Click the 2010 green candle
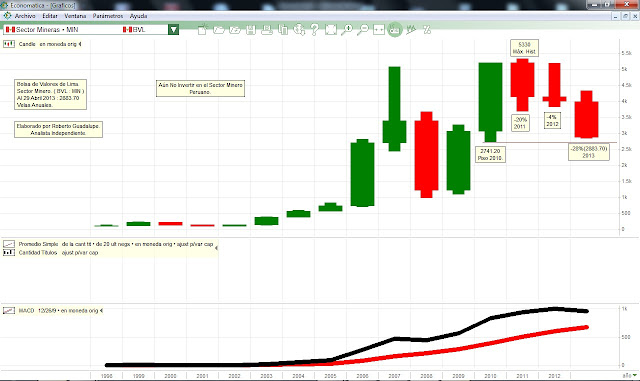640x381 pixels. [490, 97]
